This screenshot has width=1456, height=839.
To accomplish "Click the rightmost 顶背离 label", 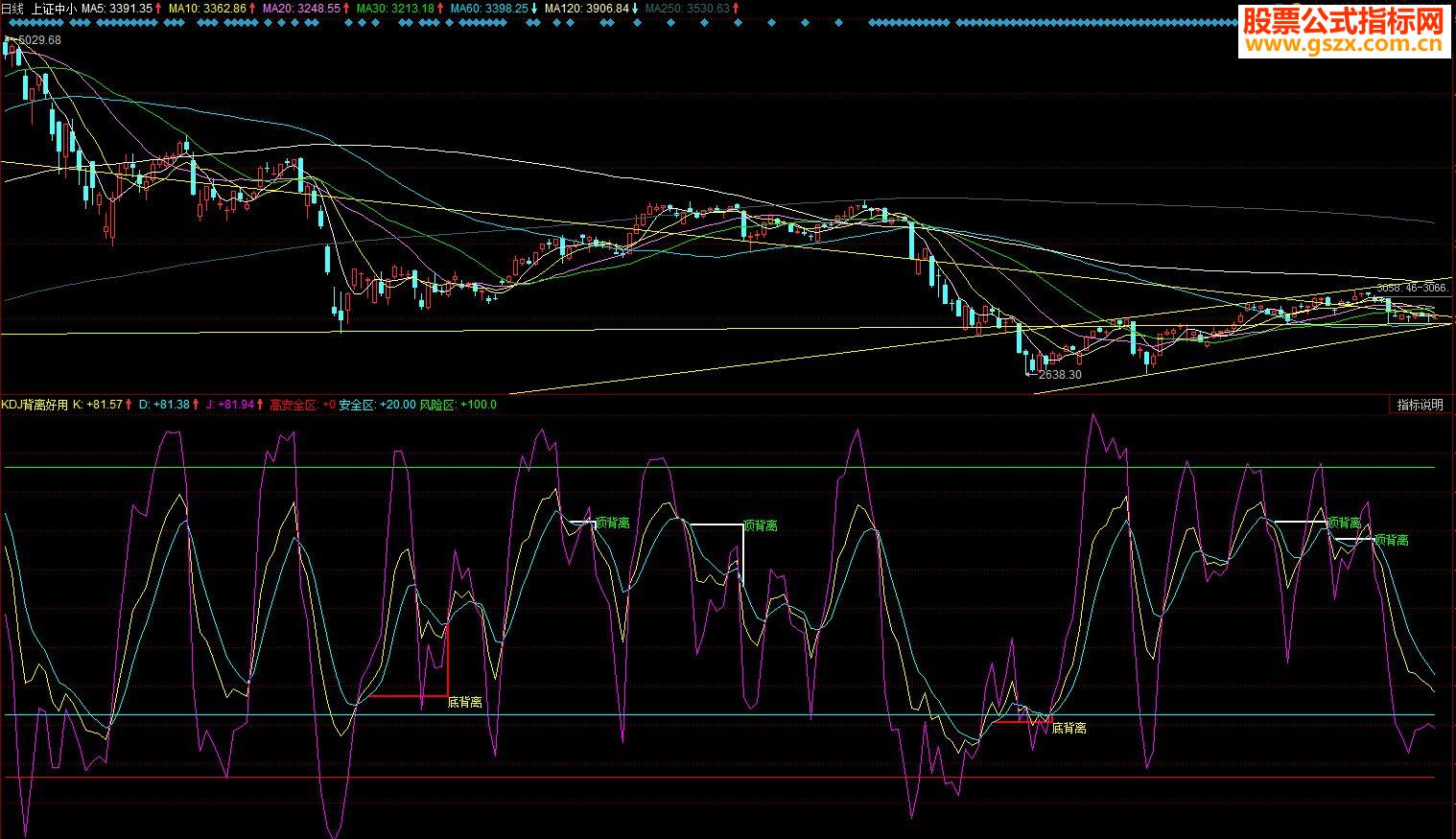I will pyautogui.click(x=1392, y=541).
